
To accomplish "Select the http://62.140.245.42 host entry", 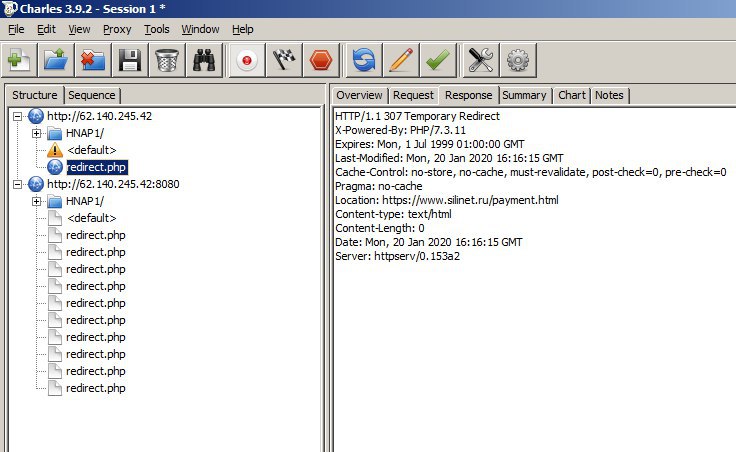I will 100,116.
